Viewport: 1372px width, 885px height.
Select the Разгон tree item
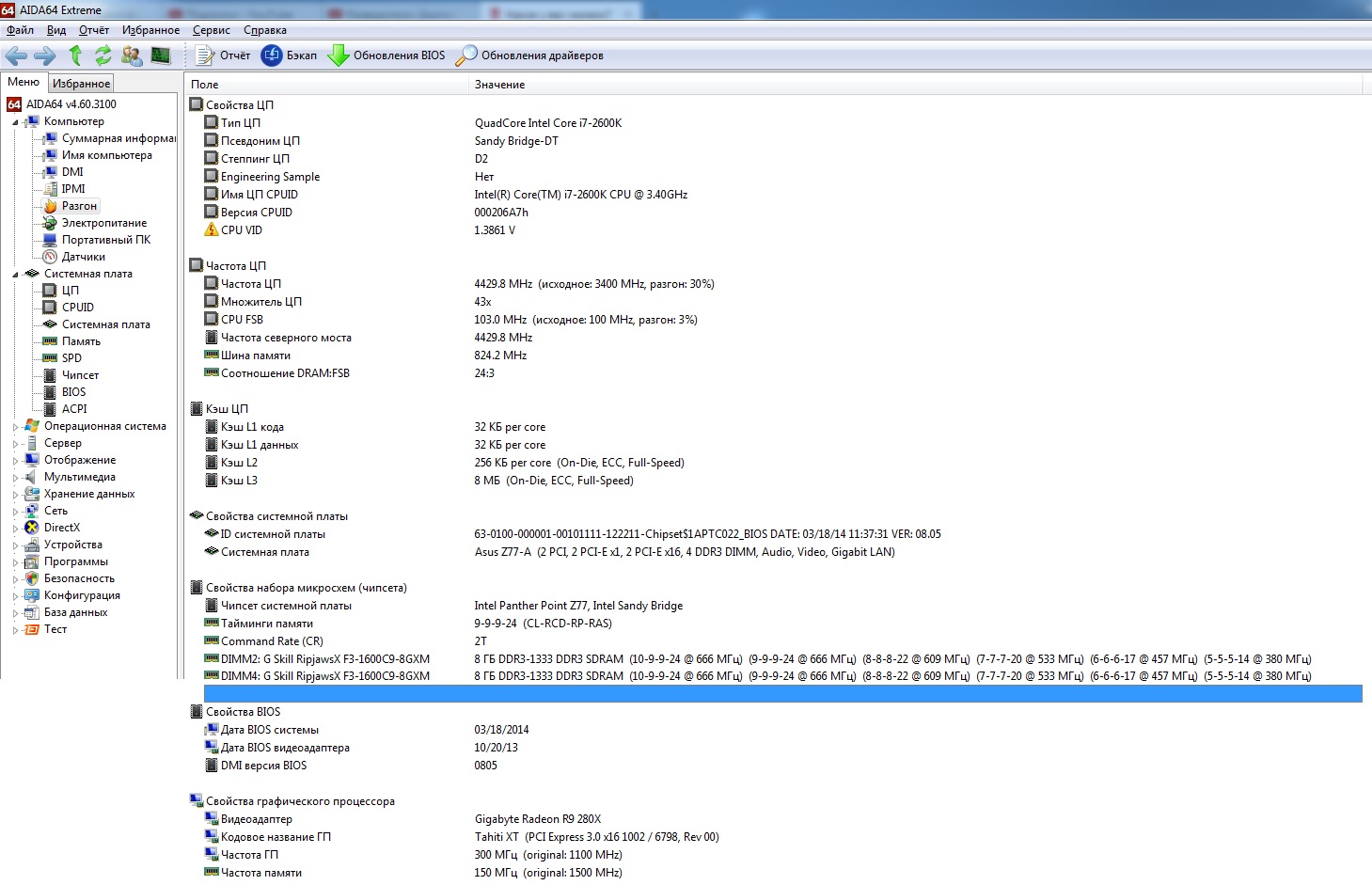click(79, 206)
